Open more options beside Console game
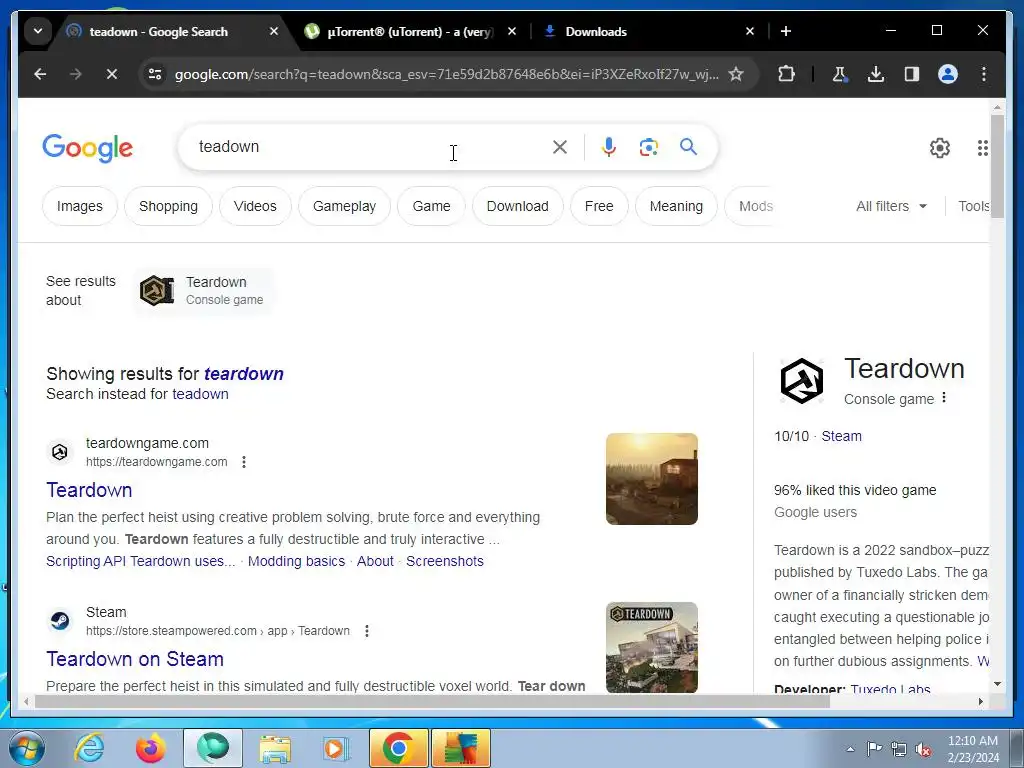 point(944,398)
